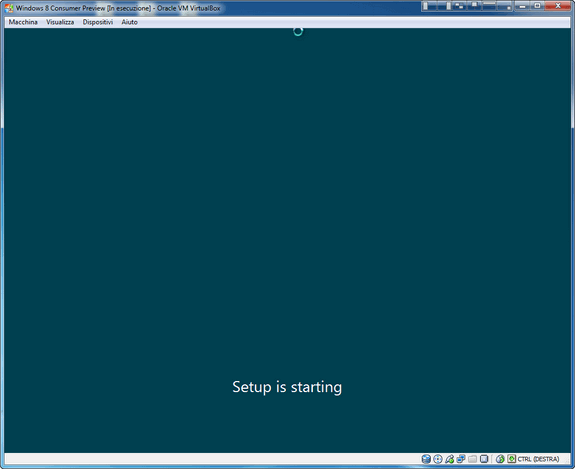Viewport: 575px width, 469px height.
Task: Open the Dispositivi menu
Action: pyautogui.click(x=98, y=22)
